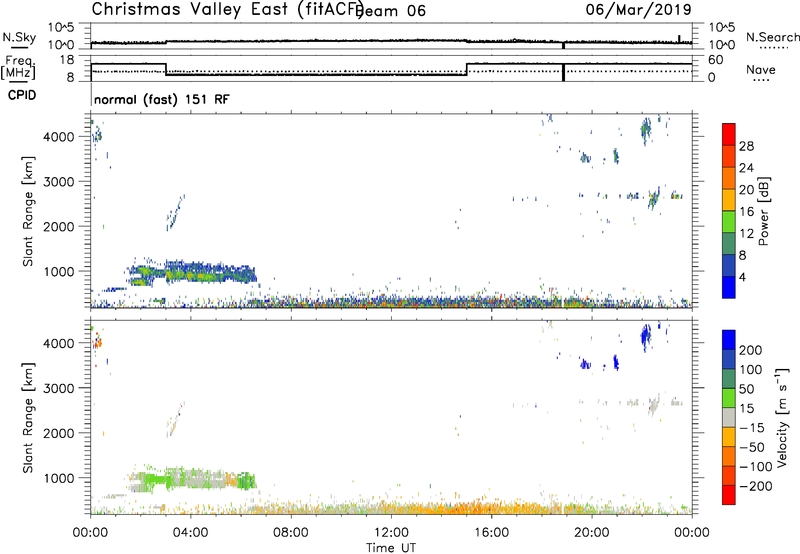
Task: Pick the bright blue lowest Power colorbar segment
Action: coord(729,287)
